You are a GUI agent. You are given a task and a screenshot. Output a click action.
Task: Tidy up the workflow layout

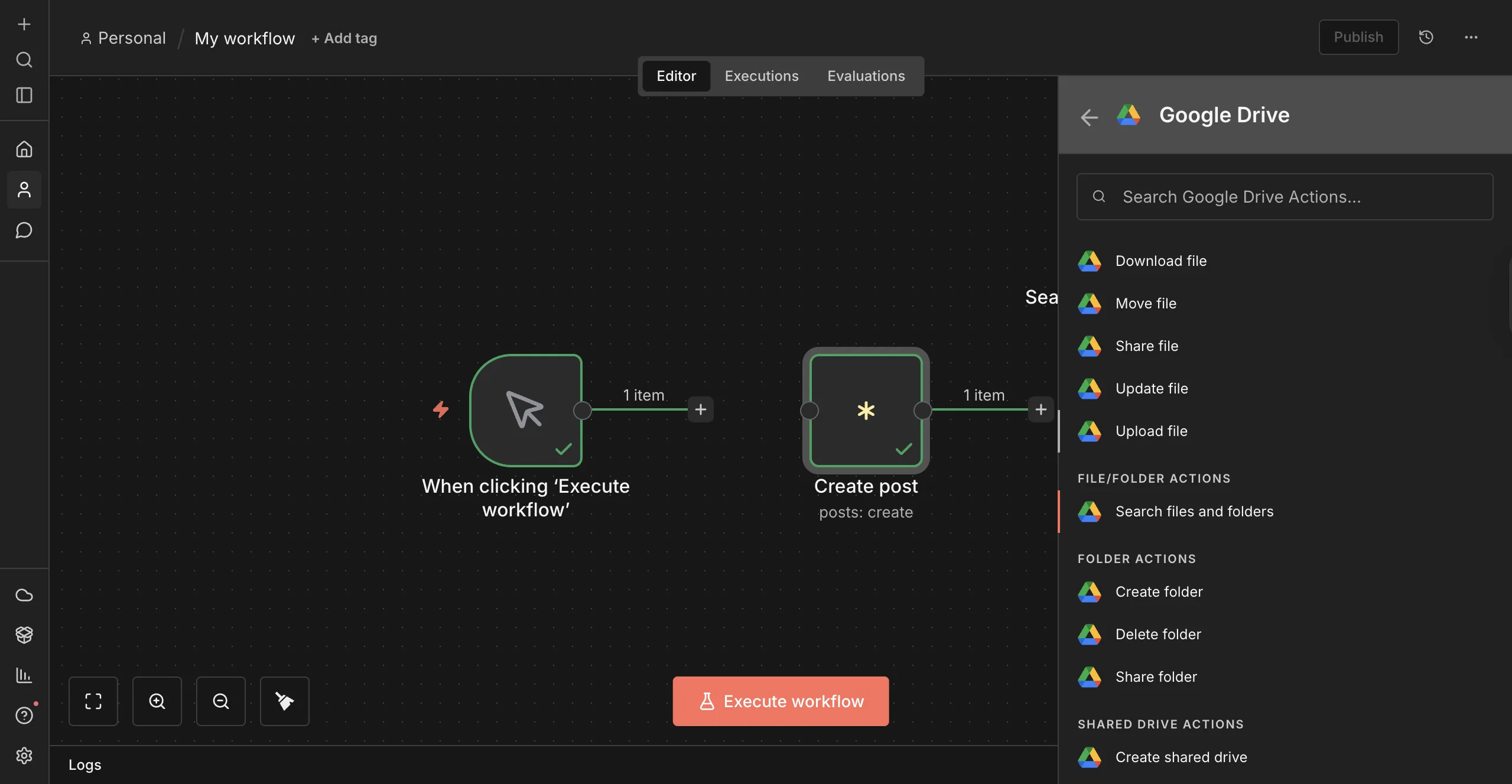point(284,701)
